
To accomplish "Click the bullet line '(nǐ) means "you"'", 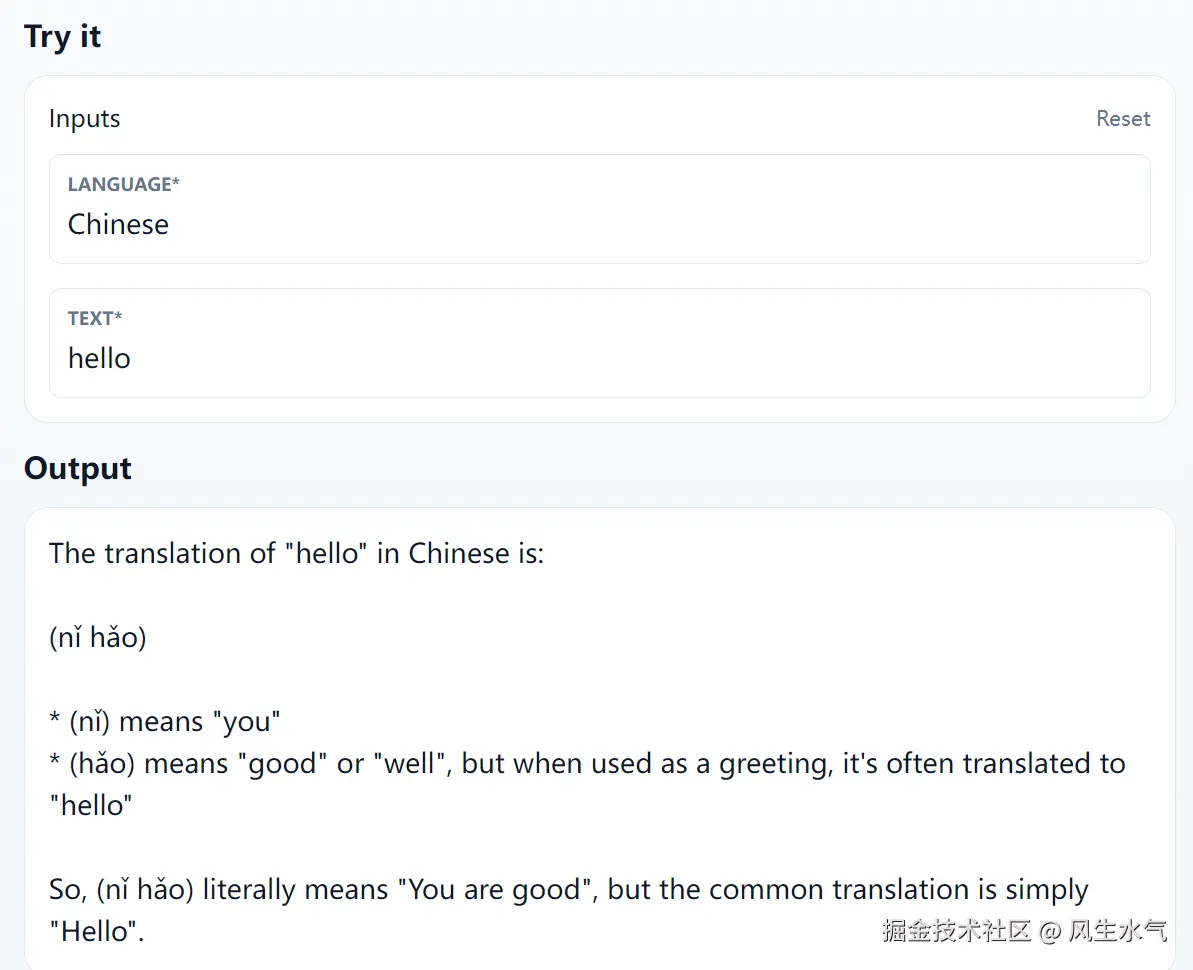I will tap(165, 721).
